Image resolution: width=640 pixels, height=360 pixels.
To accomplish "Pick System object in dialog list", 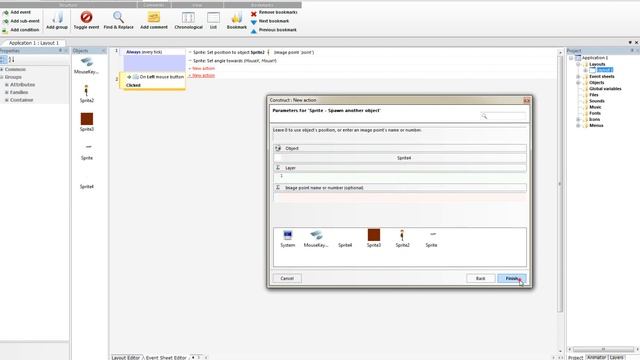I will point(288,238).
